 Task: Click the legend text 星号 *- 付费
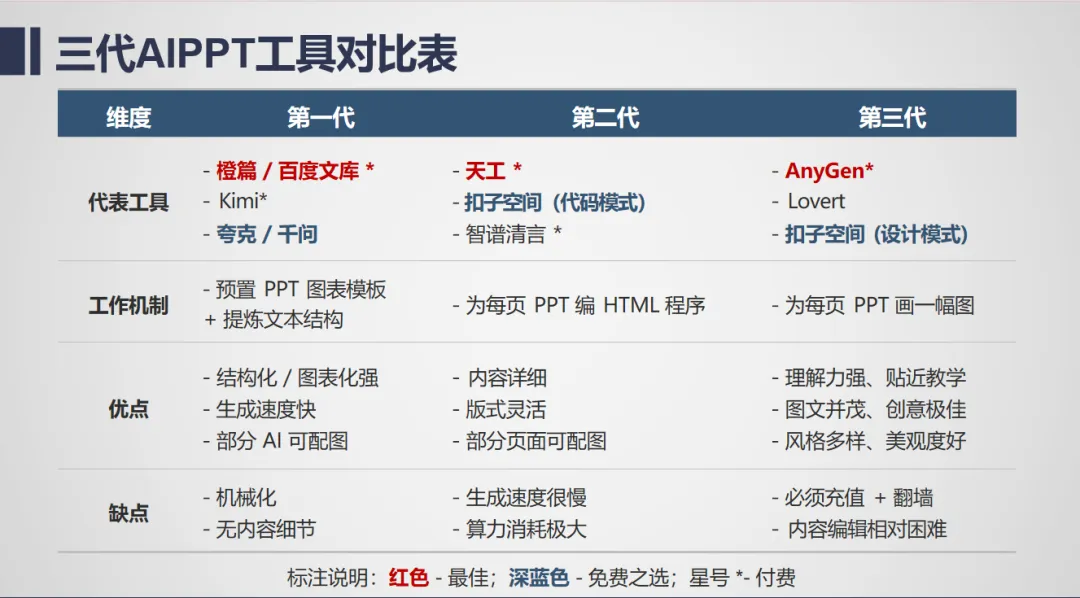click(x=742, y=577)
